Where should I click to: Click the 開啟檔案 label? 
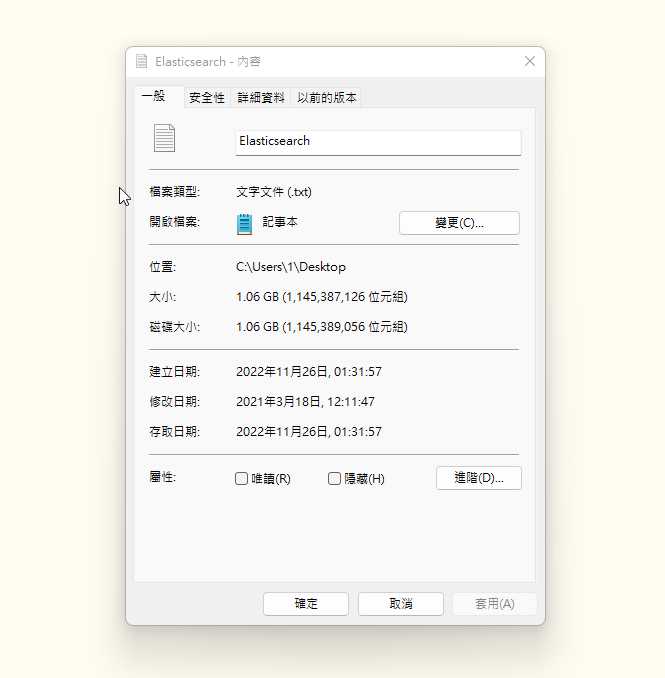tap(175, 221)
